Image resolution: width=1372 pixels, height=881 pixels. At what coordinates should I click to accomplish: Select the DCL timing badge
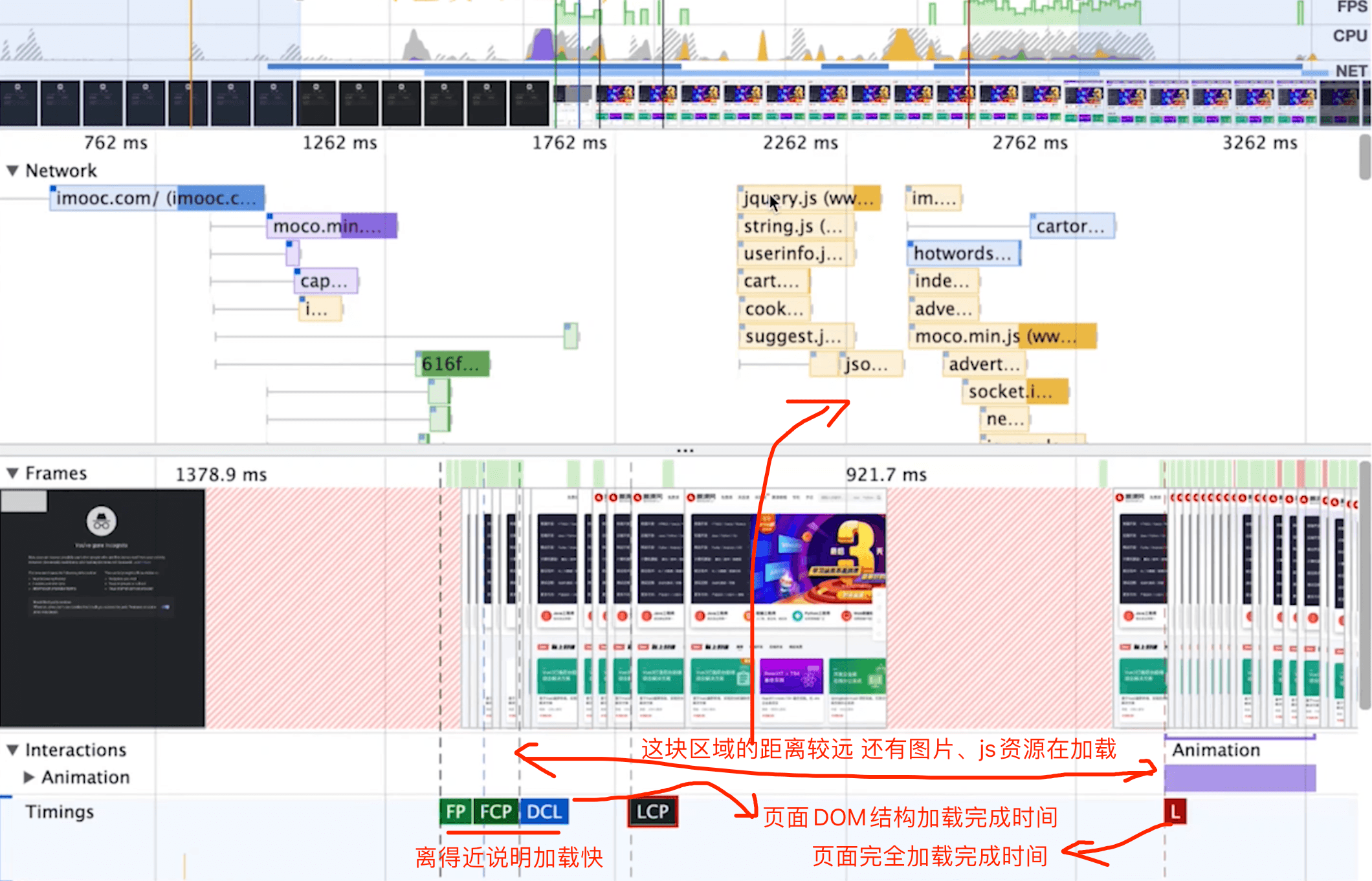coord(544,812)
